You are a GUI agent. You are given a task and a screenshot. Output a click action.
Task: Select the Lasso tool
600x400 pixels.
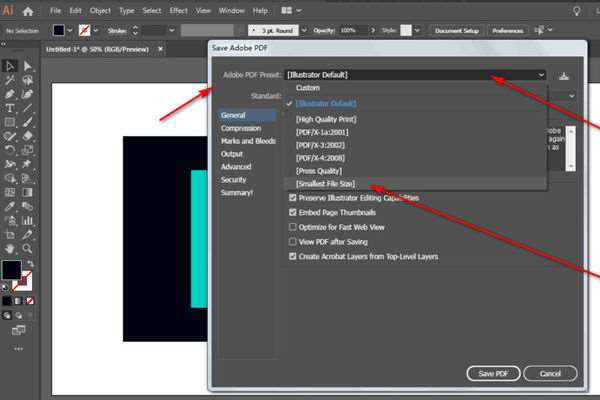click(27, 80)
